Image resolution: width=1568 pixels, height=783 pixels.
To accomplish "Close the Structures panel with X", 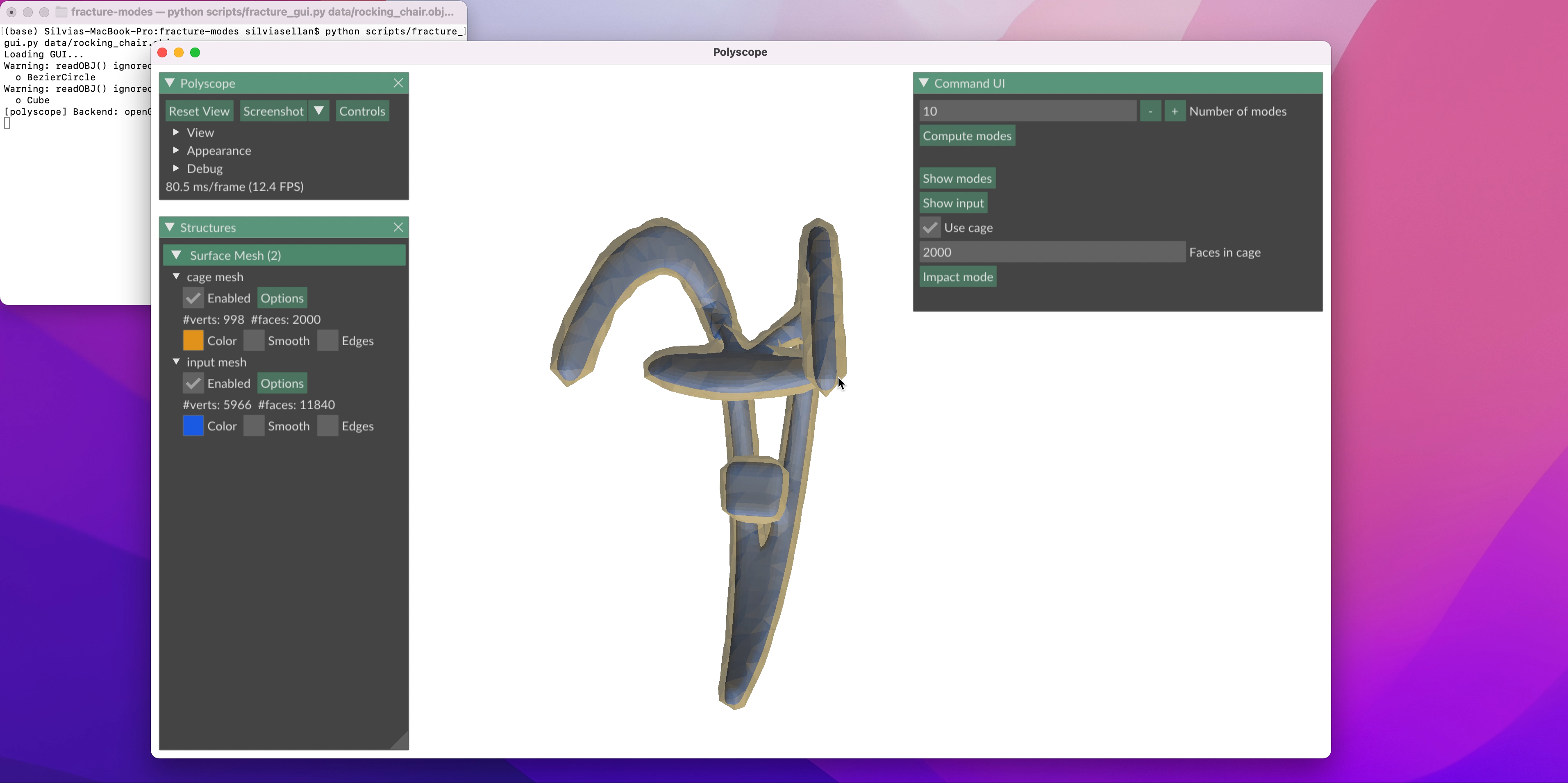I will 398,227.
